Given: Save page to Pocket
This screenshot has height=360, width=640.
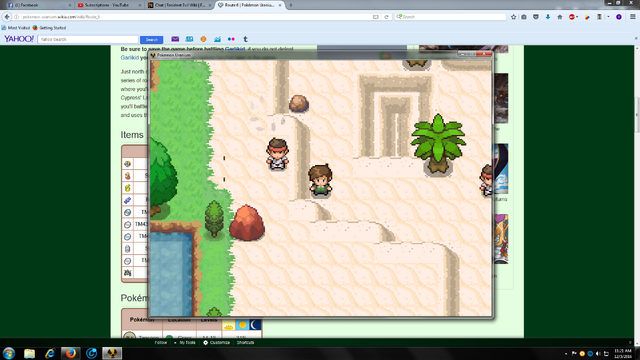Looking at the screenshot, I should pos(536,17).
